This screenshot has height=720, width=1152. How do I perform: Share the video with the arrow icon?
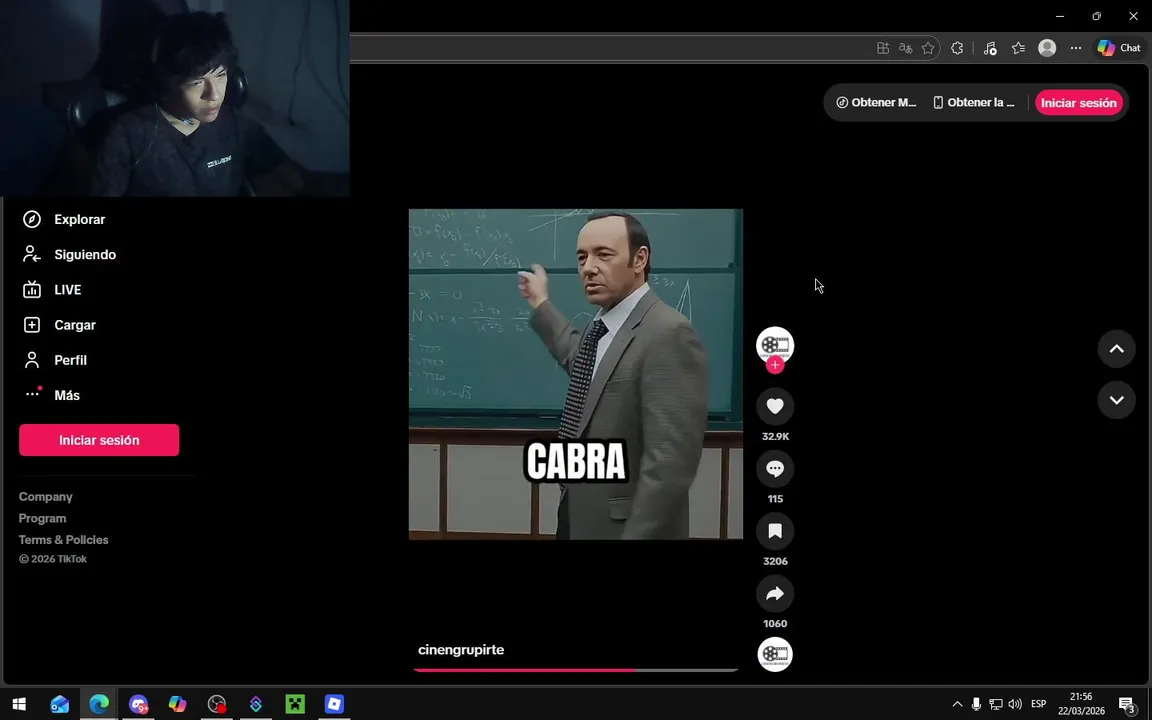pyautogui.click(x=774, y=594)
